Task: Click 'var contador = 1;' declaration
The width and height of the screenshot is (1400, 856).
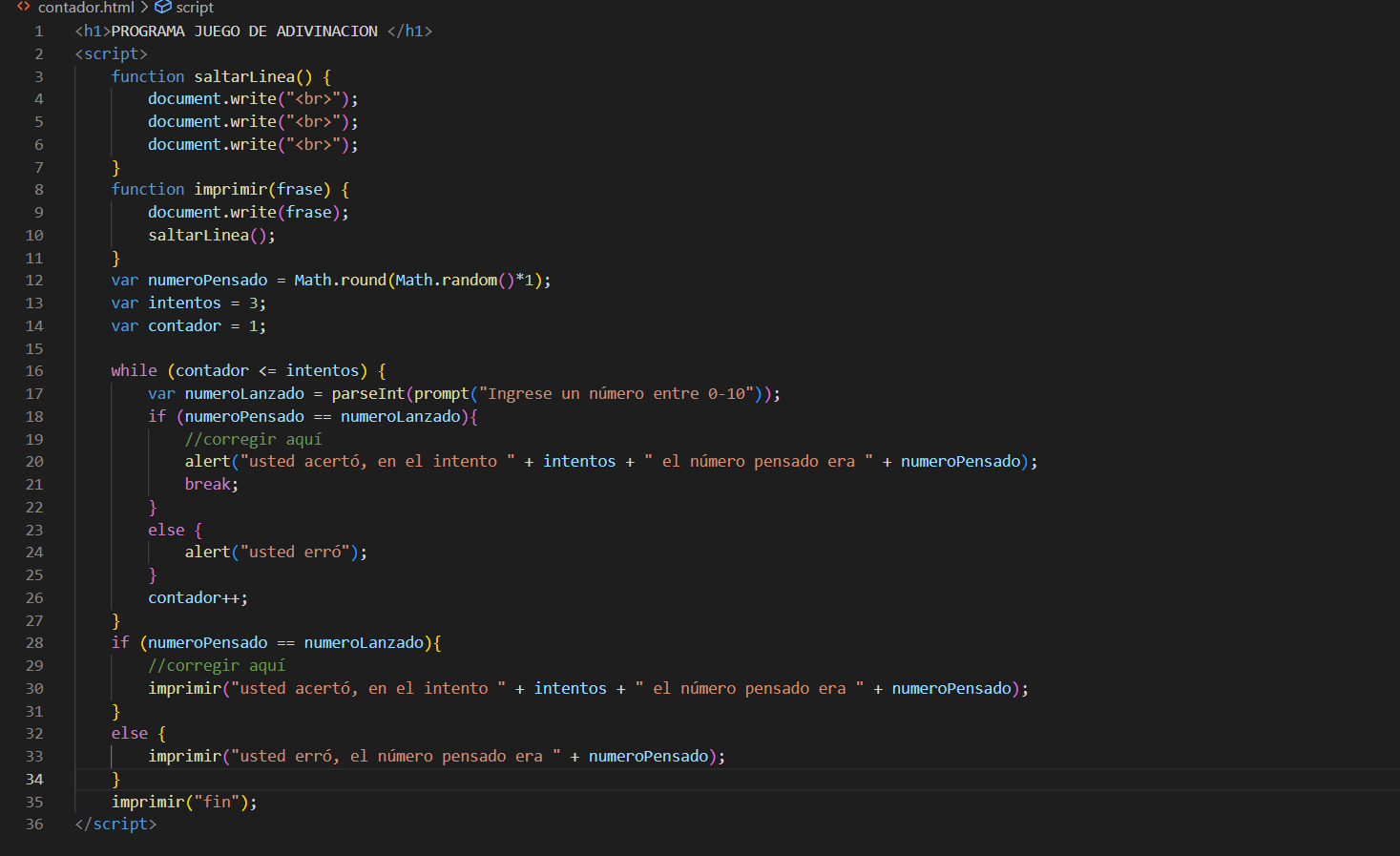Action: (189, 326)
